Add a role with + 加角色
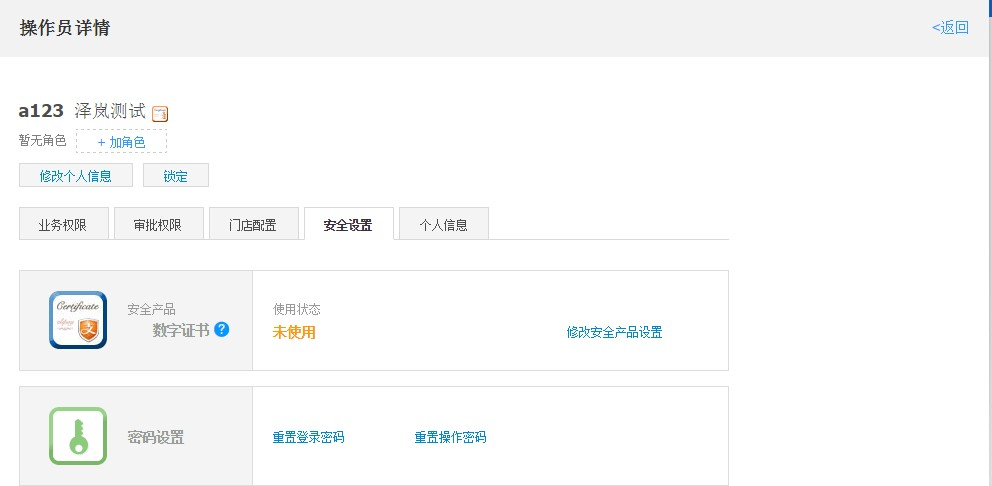 point(121,142)
